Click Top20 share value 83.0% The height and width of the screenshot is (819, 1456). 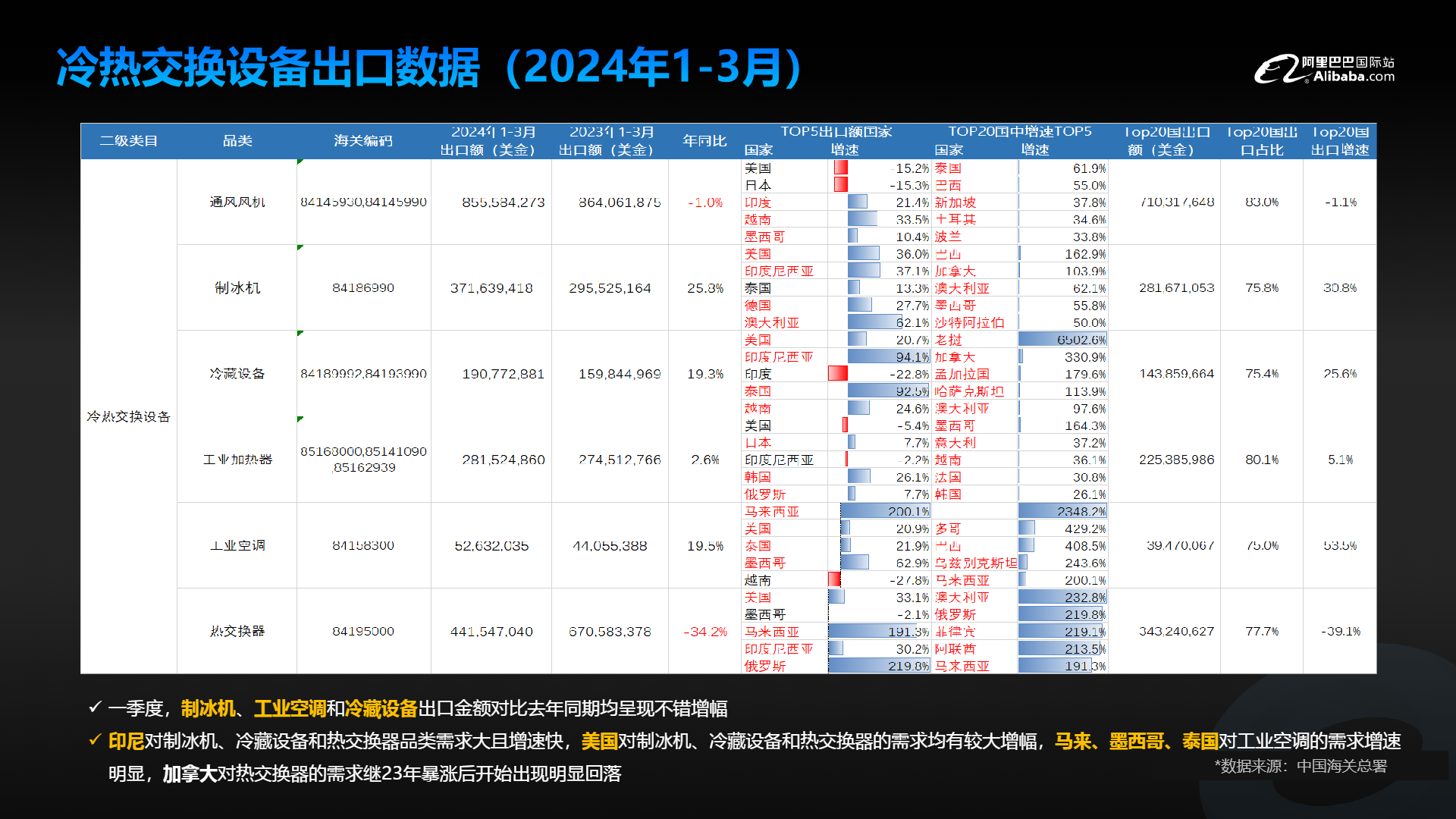(1262, 202)
